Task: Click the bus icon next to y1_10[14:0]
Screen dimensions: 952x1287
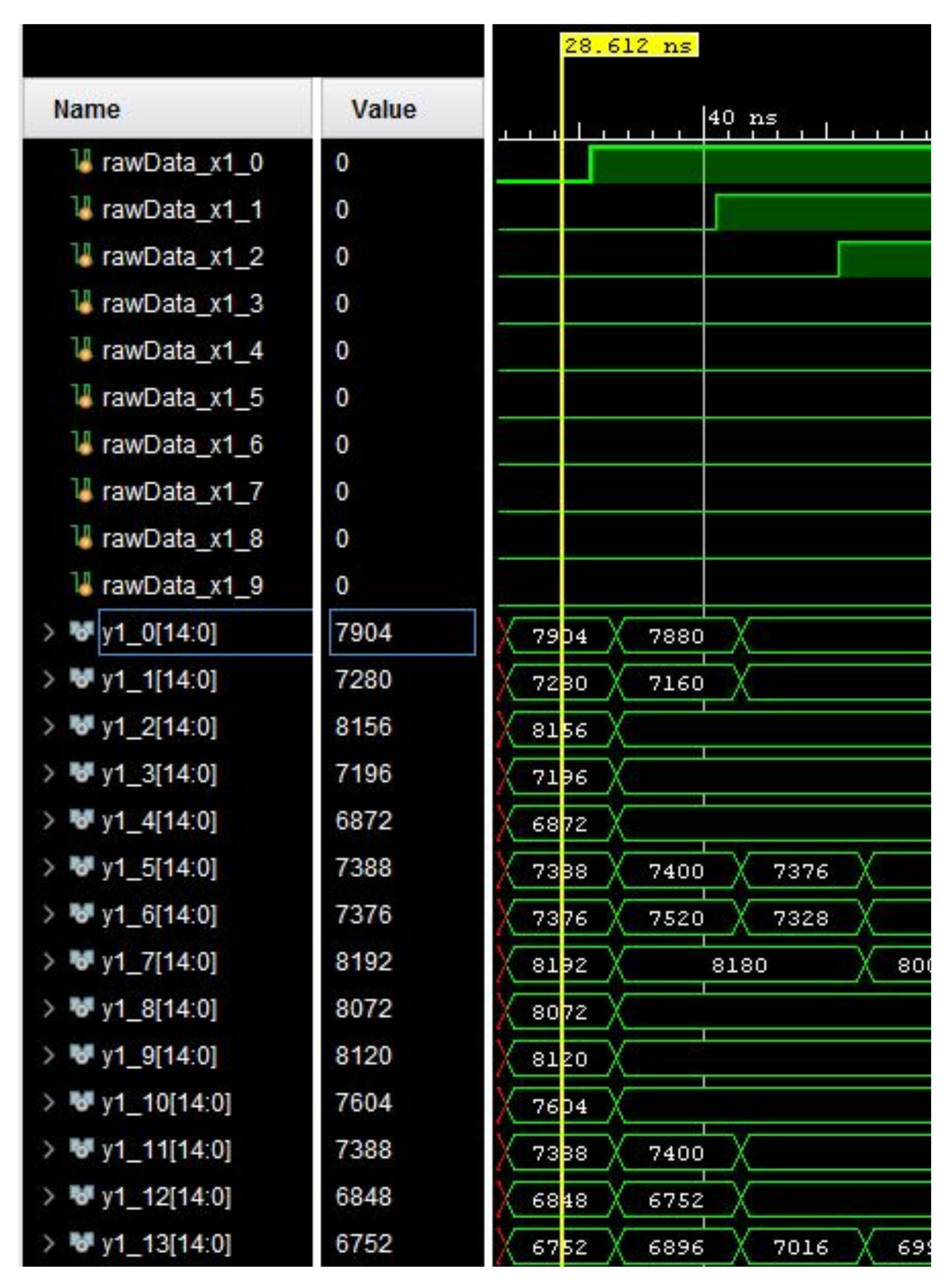Action: point(82,1102)
